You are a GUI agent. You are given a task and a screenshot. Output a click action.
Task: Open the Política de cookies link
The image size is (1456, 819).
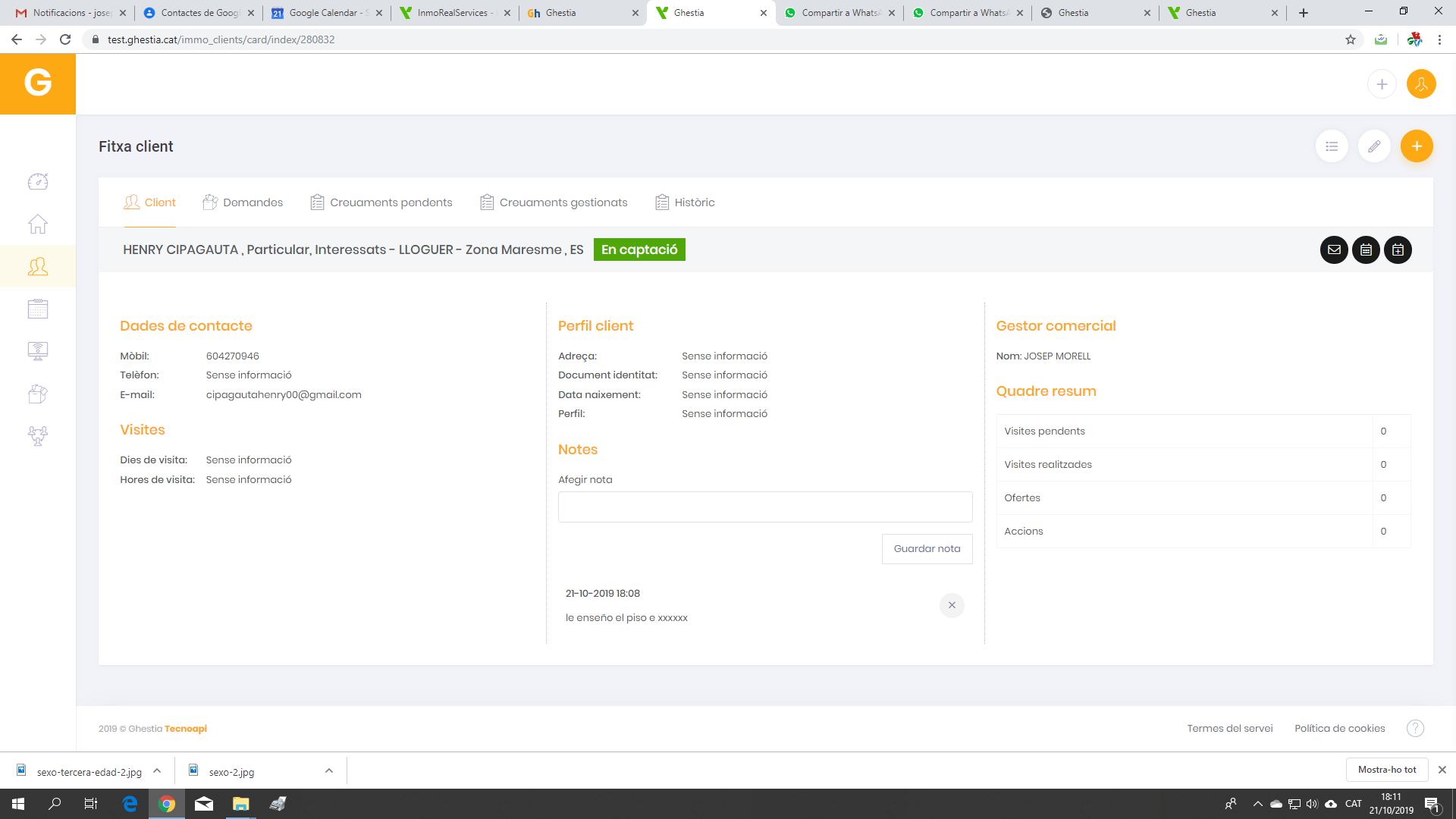tap(1339, 729)
